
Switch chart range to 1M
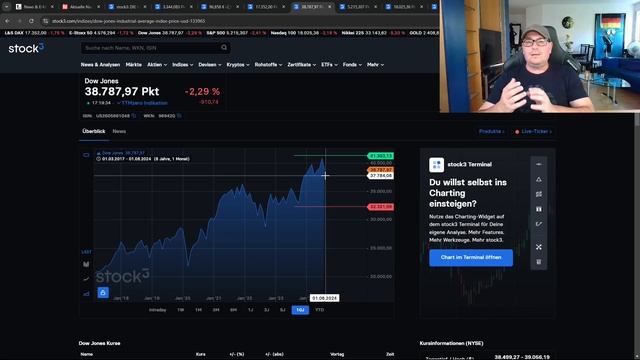[x=198, y=310]
